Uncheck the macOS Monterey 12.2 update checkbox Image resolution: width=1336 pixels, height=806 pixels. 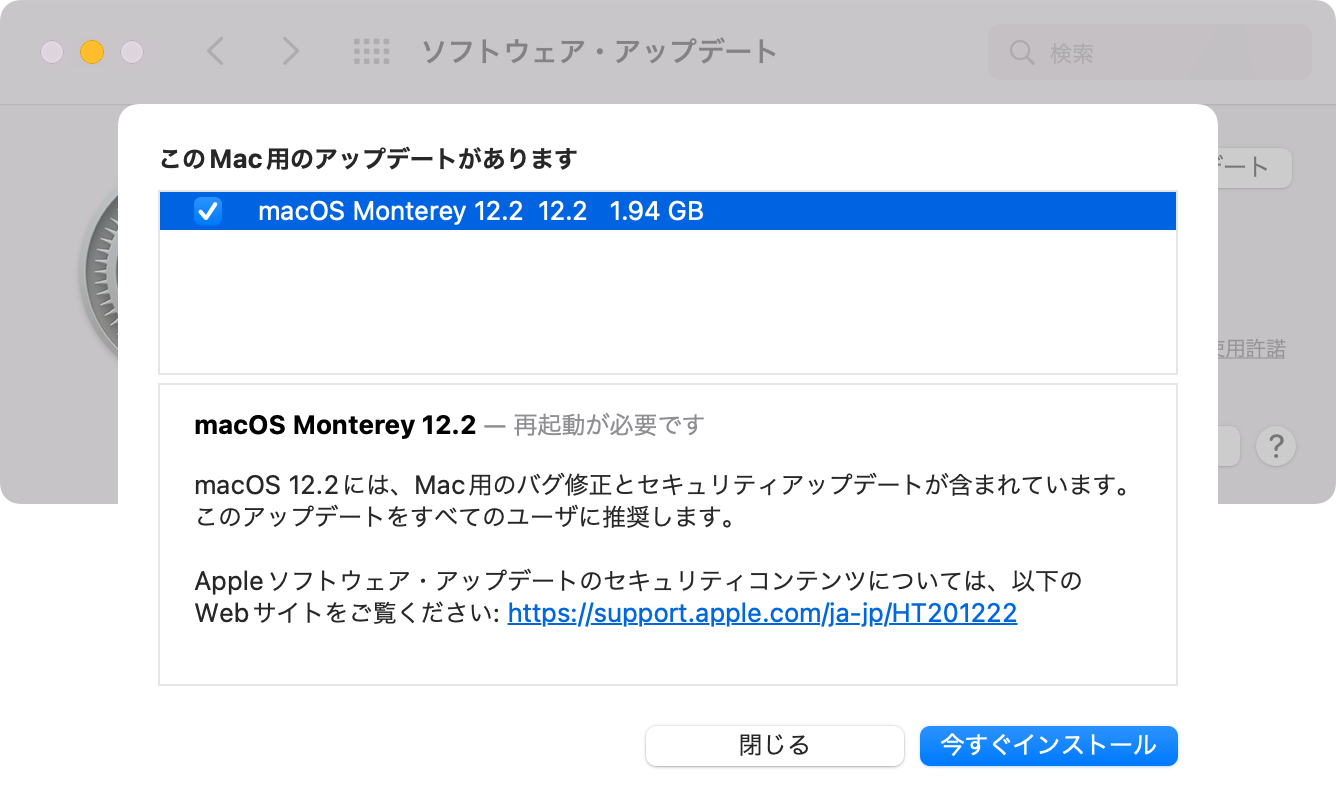pyautogui.click(x=207, y=211)
